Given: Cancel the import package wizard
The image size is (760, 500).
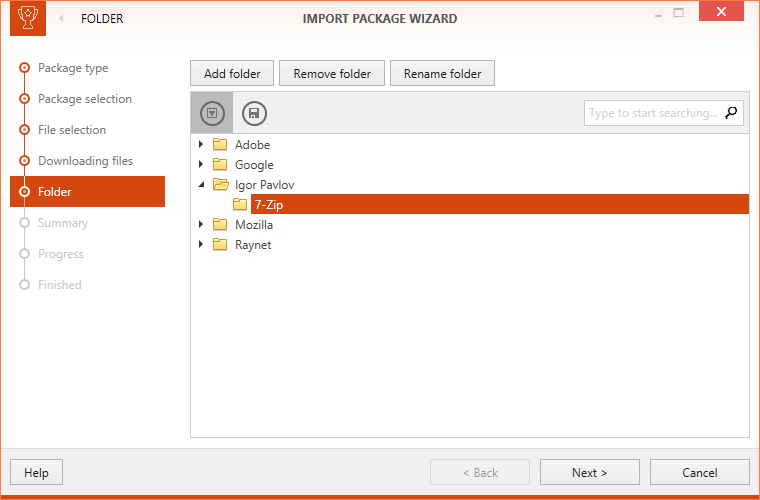Looking at the screenshot, I should (700, 472).
